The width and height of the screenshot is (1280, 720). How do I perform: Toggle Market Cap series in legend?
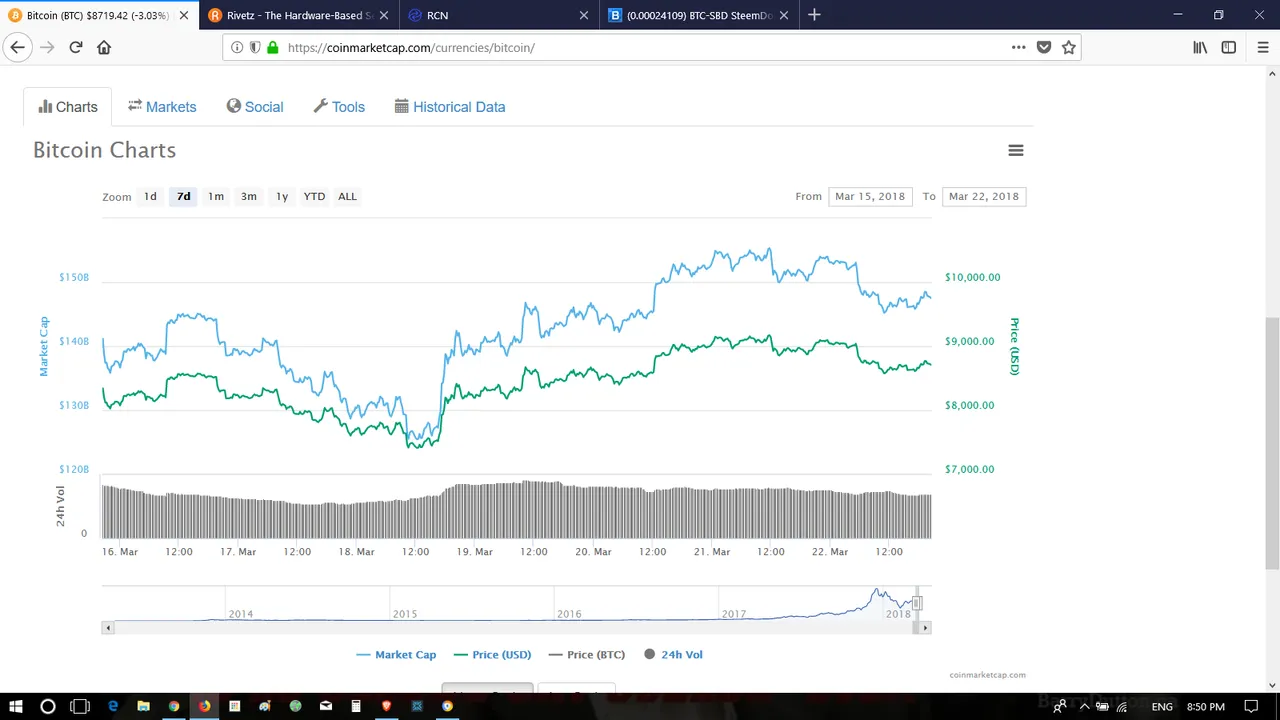pos(396,654)
